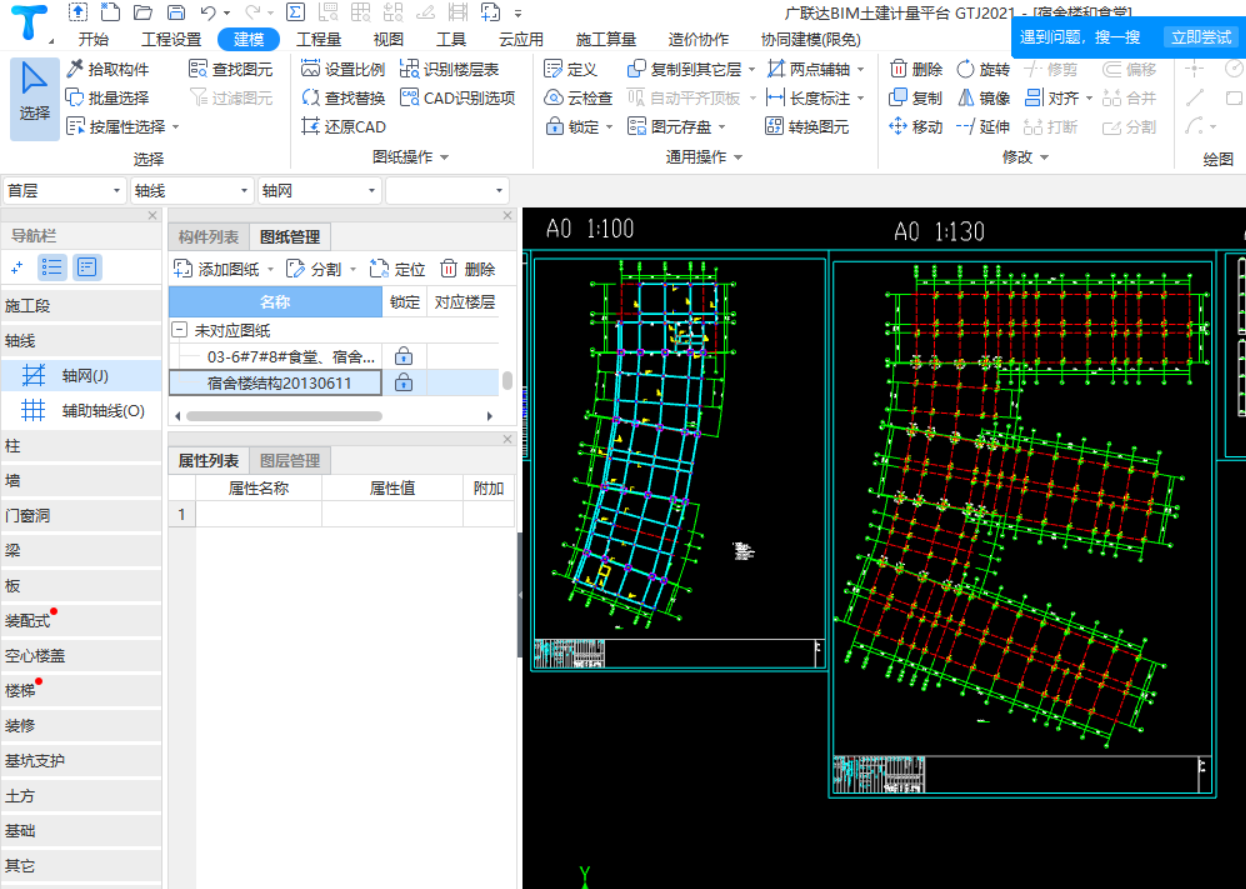Run 云检查 cloud check
This screenshot has height=889, width=1246.
[578, 98]
